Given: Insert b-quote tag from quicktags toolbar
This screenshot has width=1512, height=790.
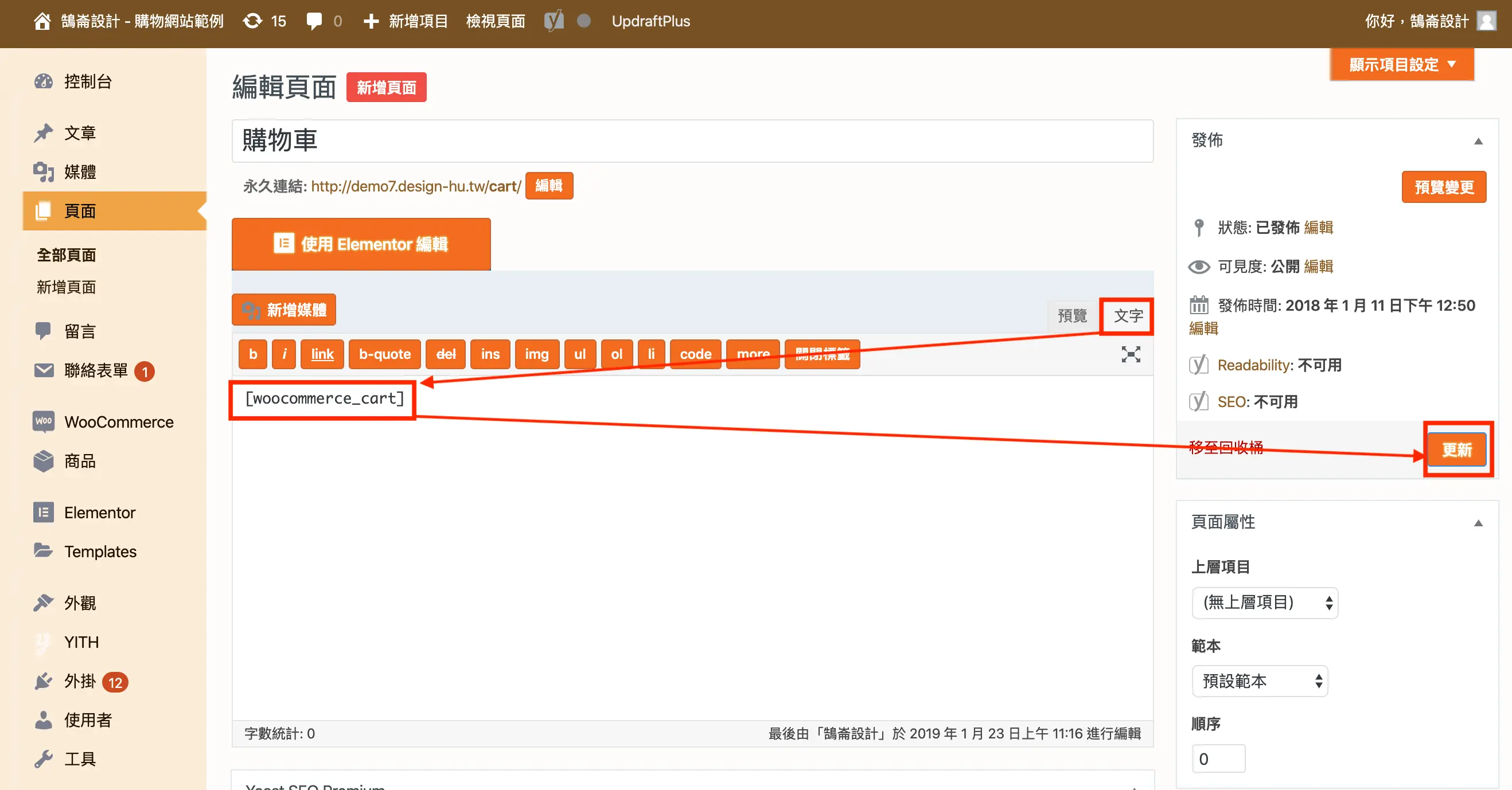Looking at the screenshot, I should (384, 354).
